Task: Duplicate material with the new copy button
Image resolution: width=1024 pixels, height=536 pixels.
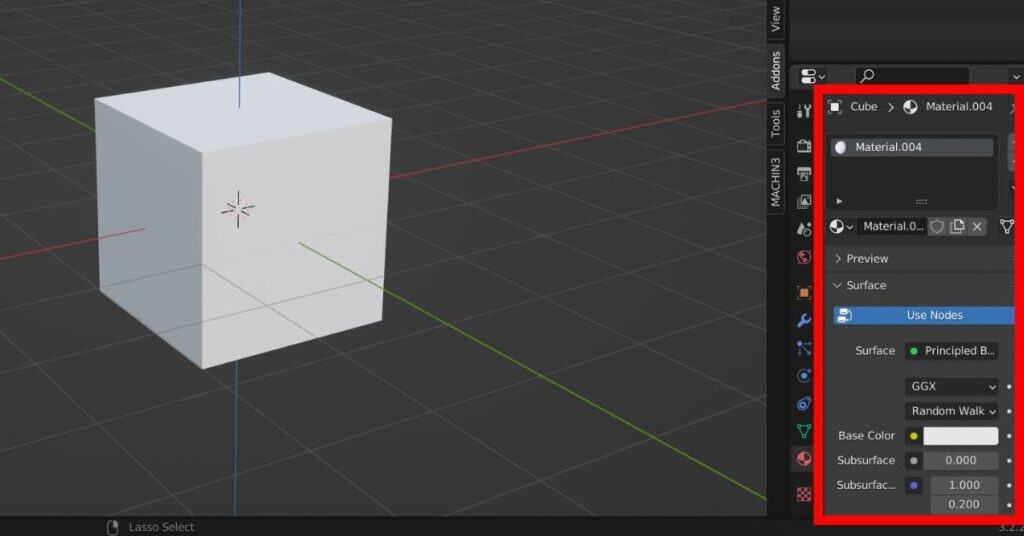Action: point(957,227)
